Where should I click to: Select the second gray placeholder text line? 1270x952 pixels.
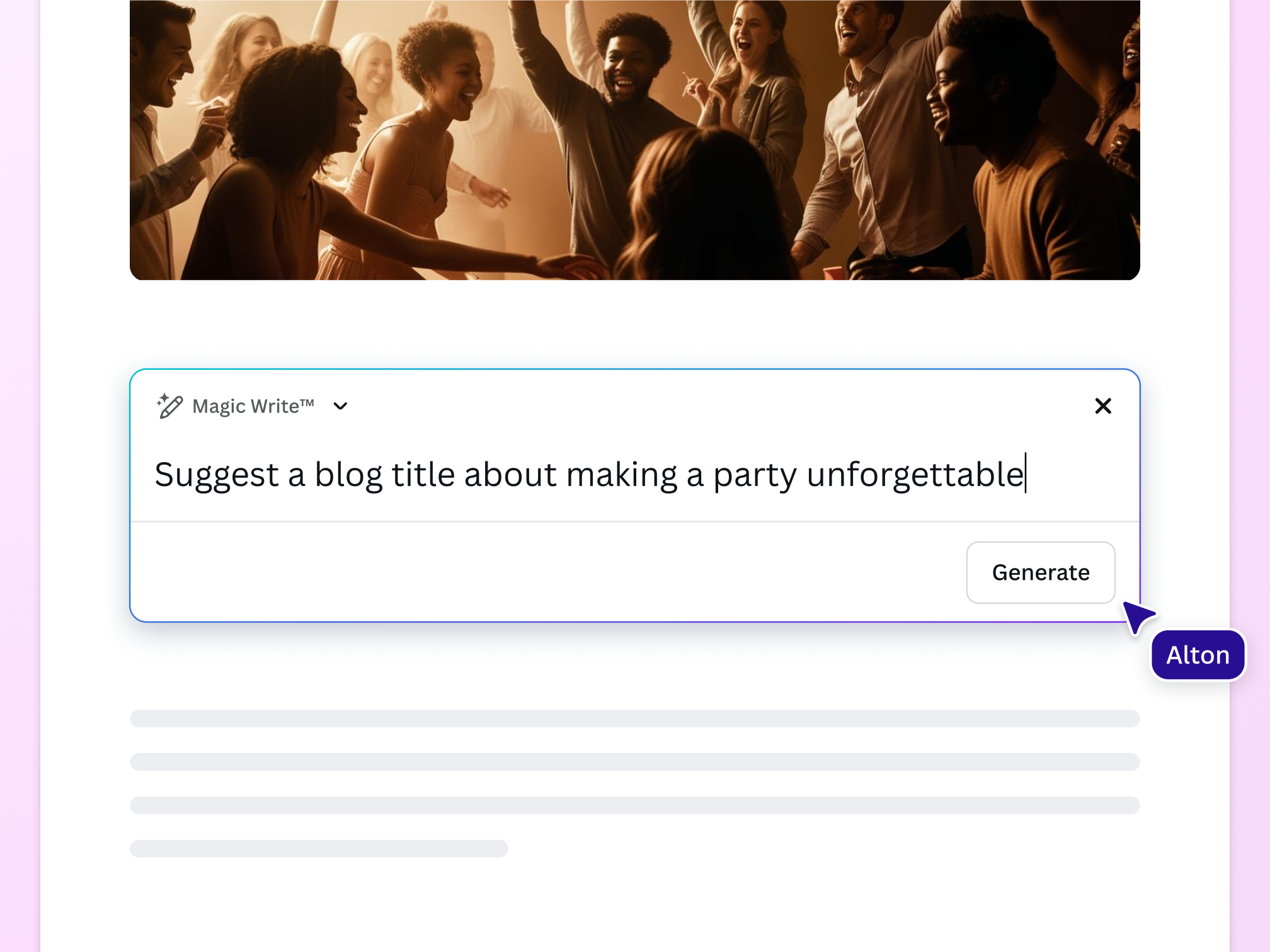click(x=634, y=762)
